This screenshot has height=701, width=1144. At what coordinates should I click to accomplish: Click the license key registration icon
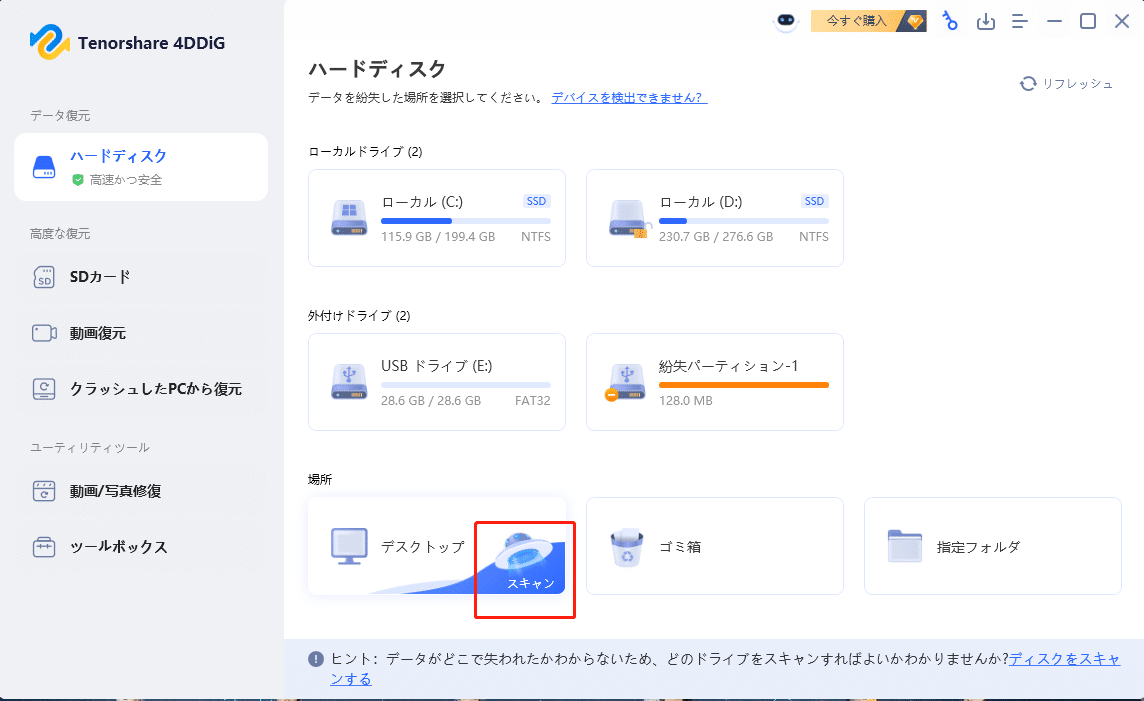(x=949, y=20)
